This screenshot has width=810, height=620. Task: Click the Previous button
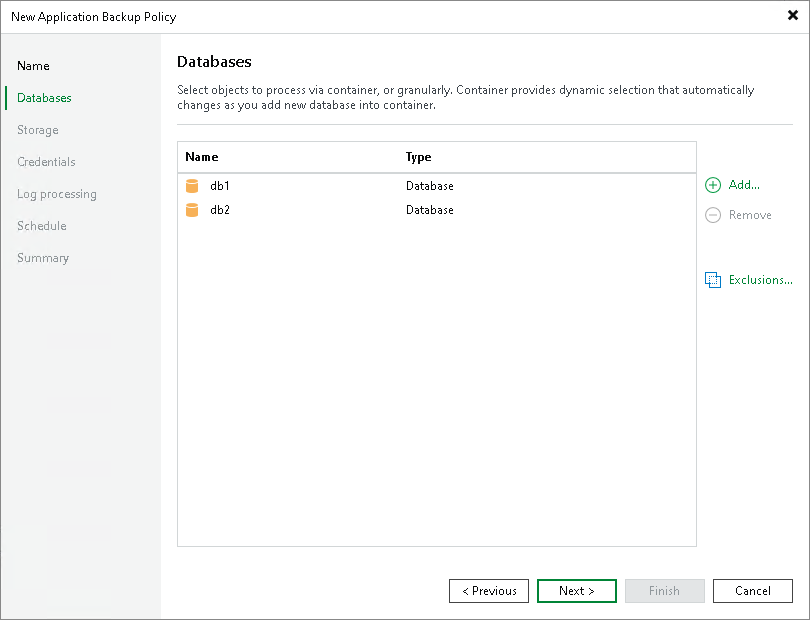(488, 590)
